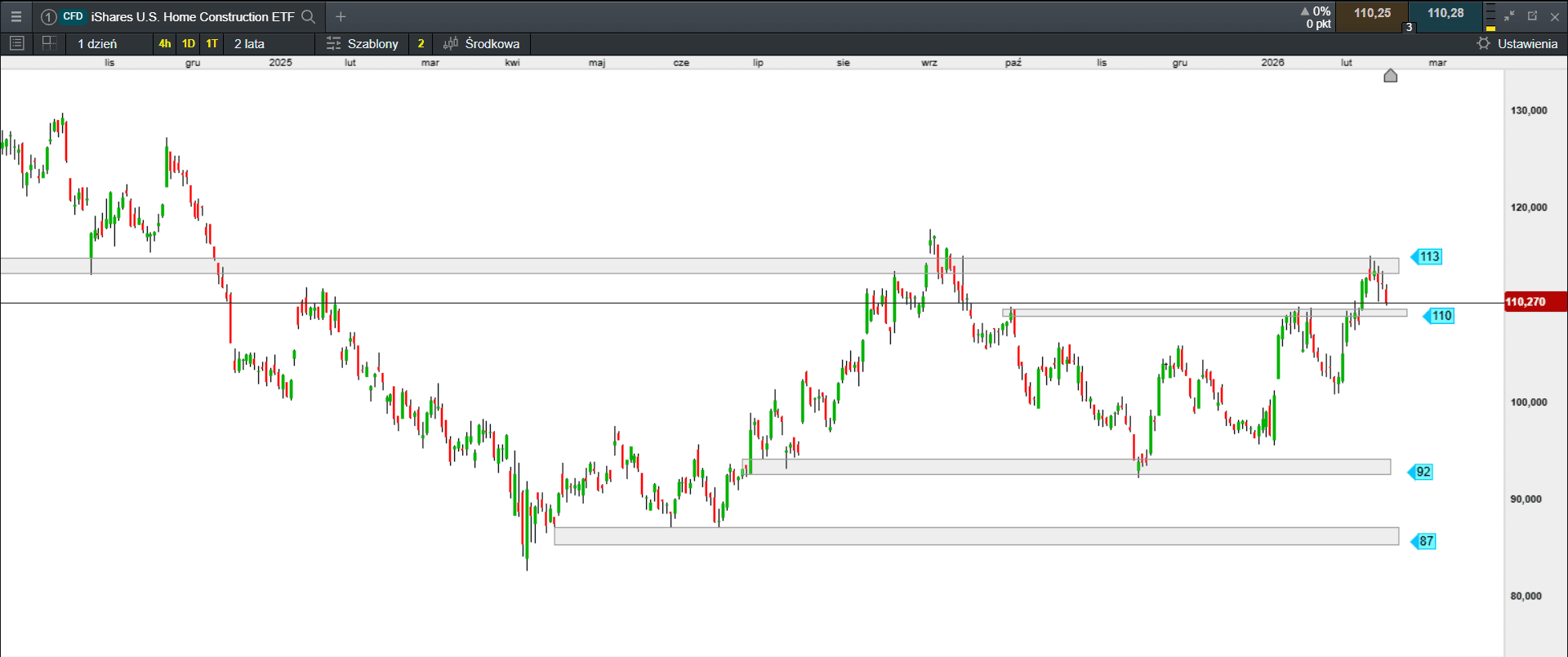
Task: Click the buy price 110,28 button
Action: (1445, 14)
